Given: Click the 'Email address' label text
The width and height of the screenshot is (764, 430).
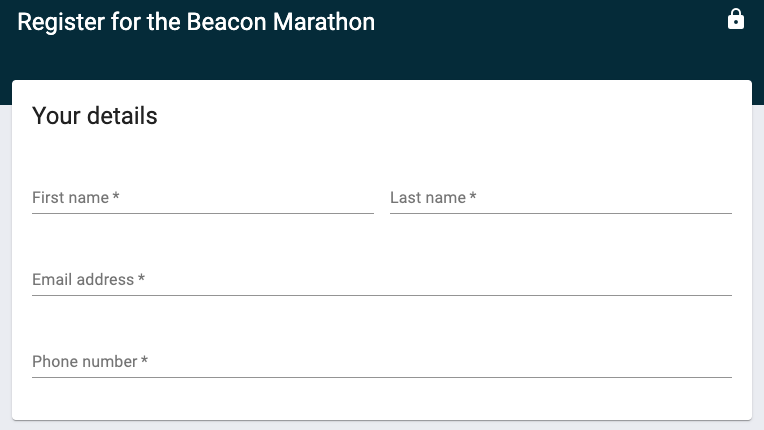Looking at the screenshot, I should click(x=83, y=280).
